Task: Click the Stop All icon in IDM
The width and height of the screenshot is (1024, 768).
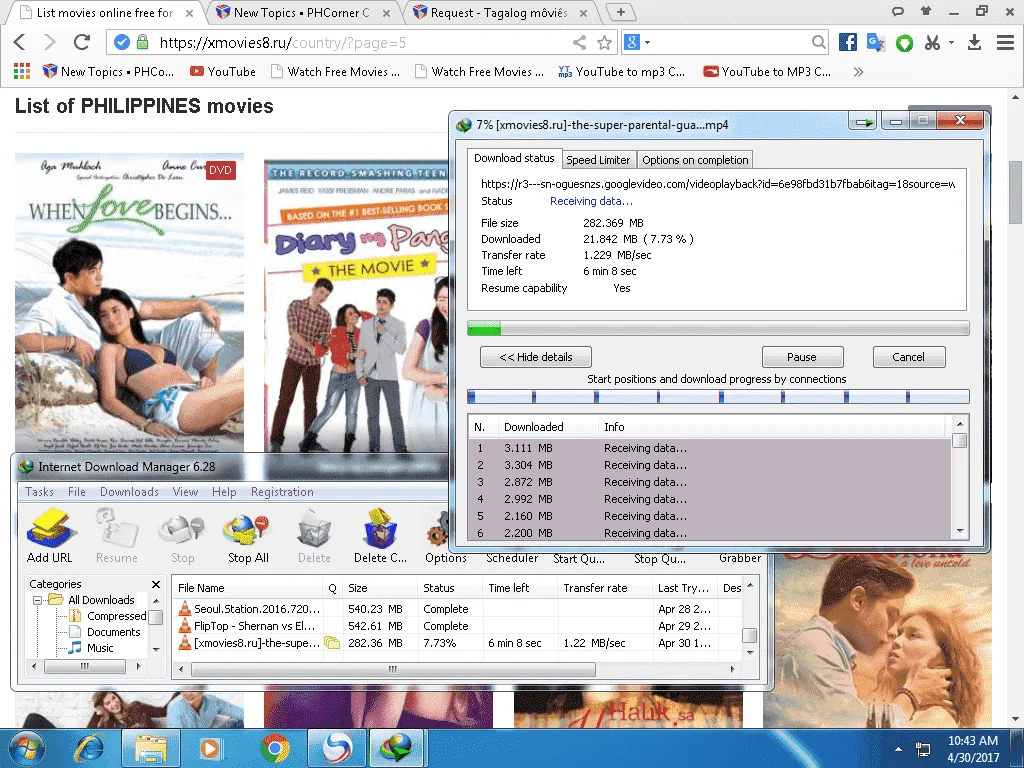Action: 248,537
